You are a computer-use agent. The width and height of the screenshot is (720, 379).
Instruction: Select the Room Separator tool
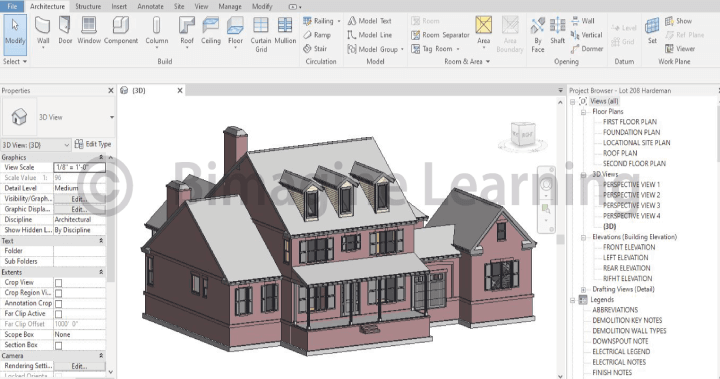(x=440, y=35)
